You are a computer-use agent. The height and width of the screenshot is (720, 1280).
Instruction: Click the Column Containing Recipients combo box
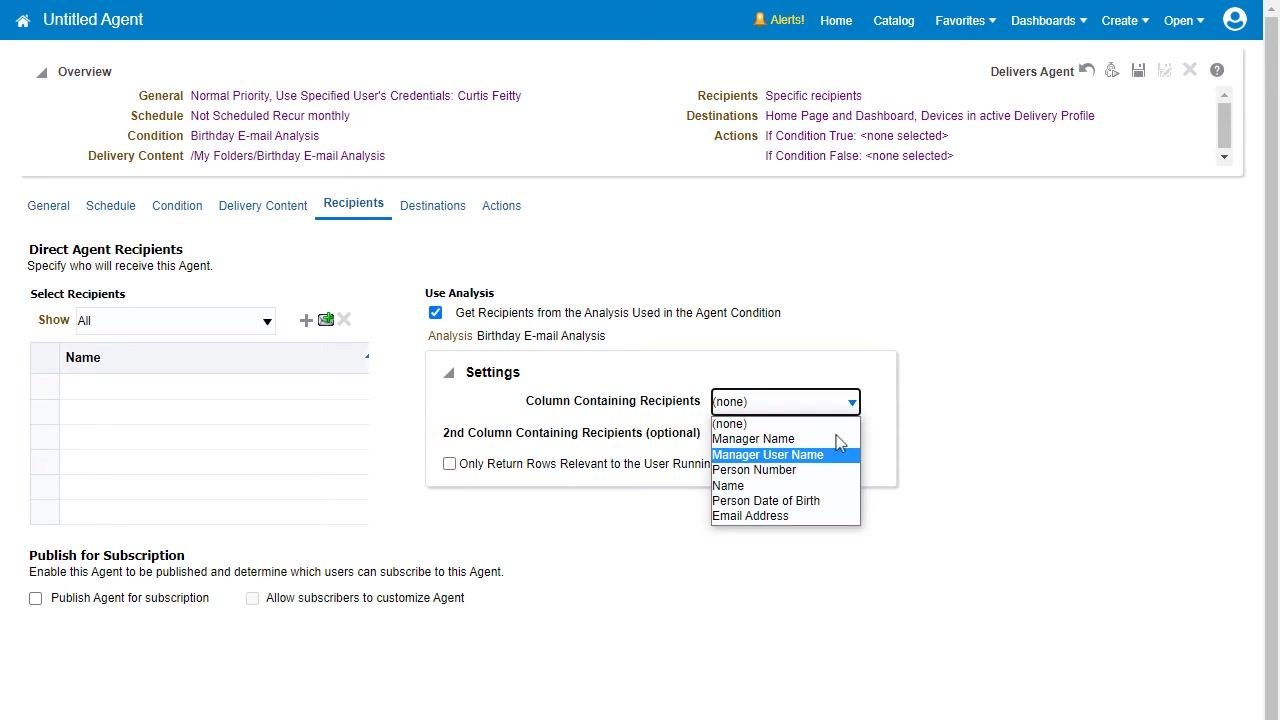point(785,402)
